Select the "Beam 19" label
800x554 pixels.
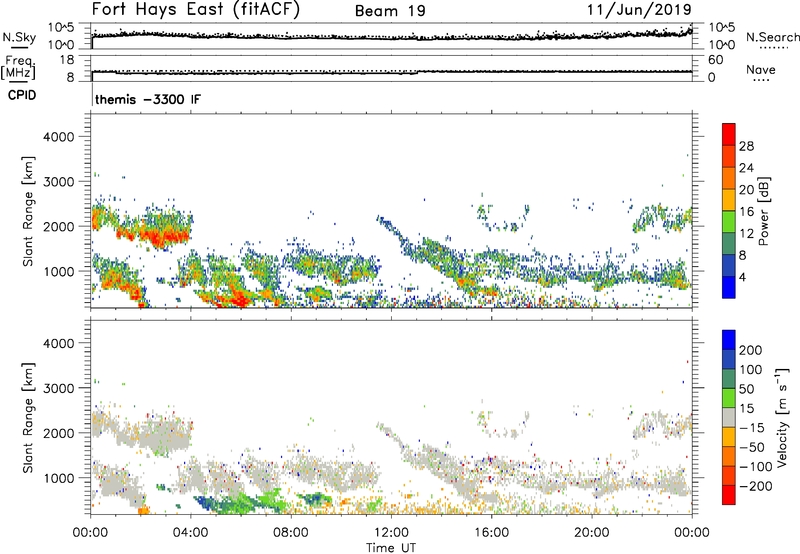pyautogui.click(x=390, y=11)
